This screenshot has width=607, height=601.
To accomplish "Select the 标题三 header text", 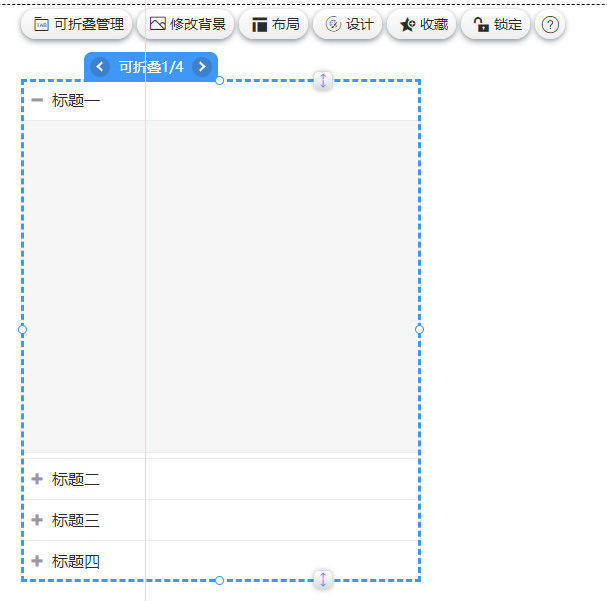I will 76,520.
